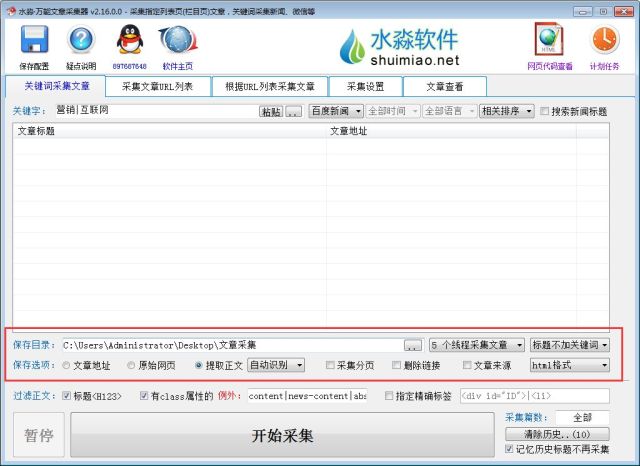Open the 计划任务 clock icon

604,40
